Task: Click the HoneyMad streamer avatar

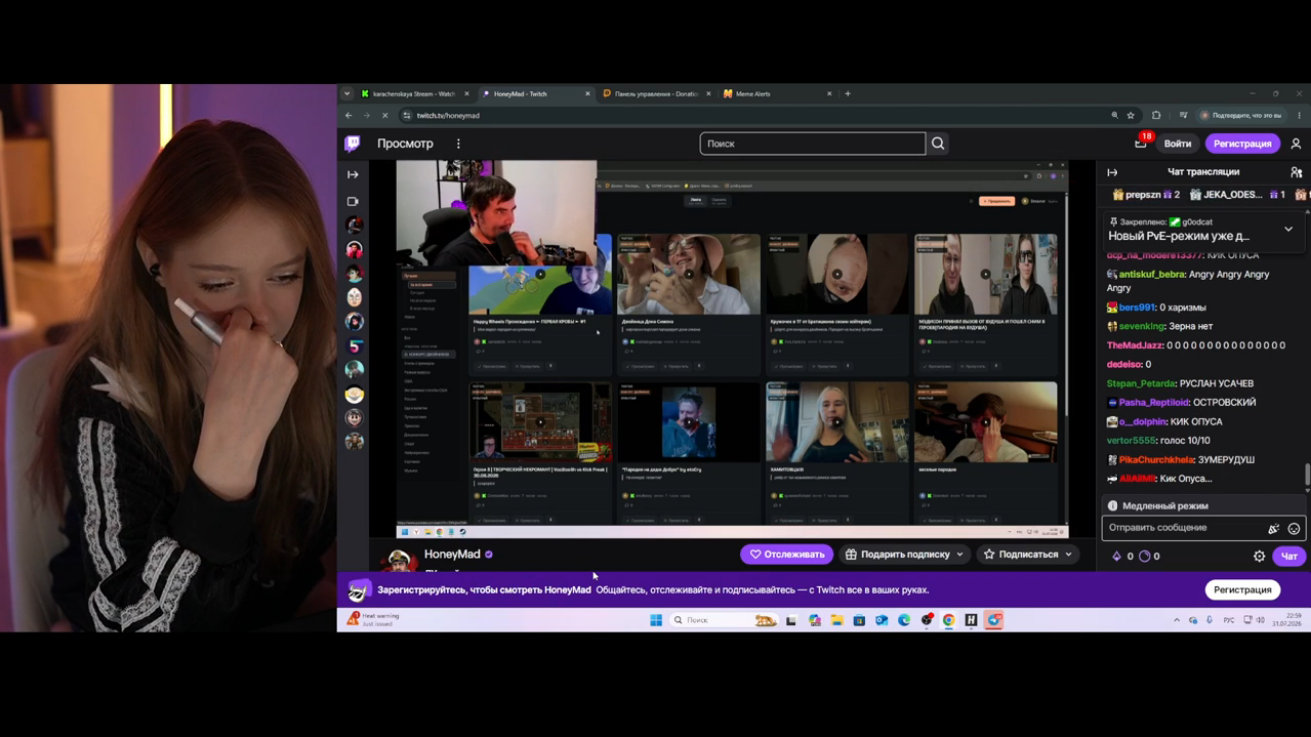Action: [400, 560]
